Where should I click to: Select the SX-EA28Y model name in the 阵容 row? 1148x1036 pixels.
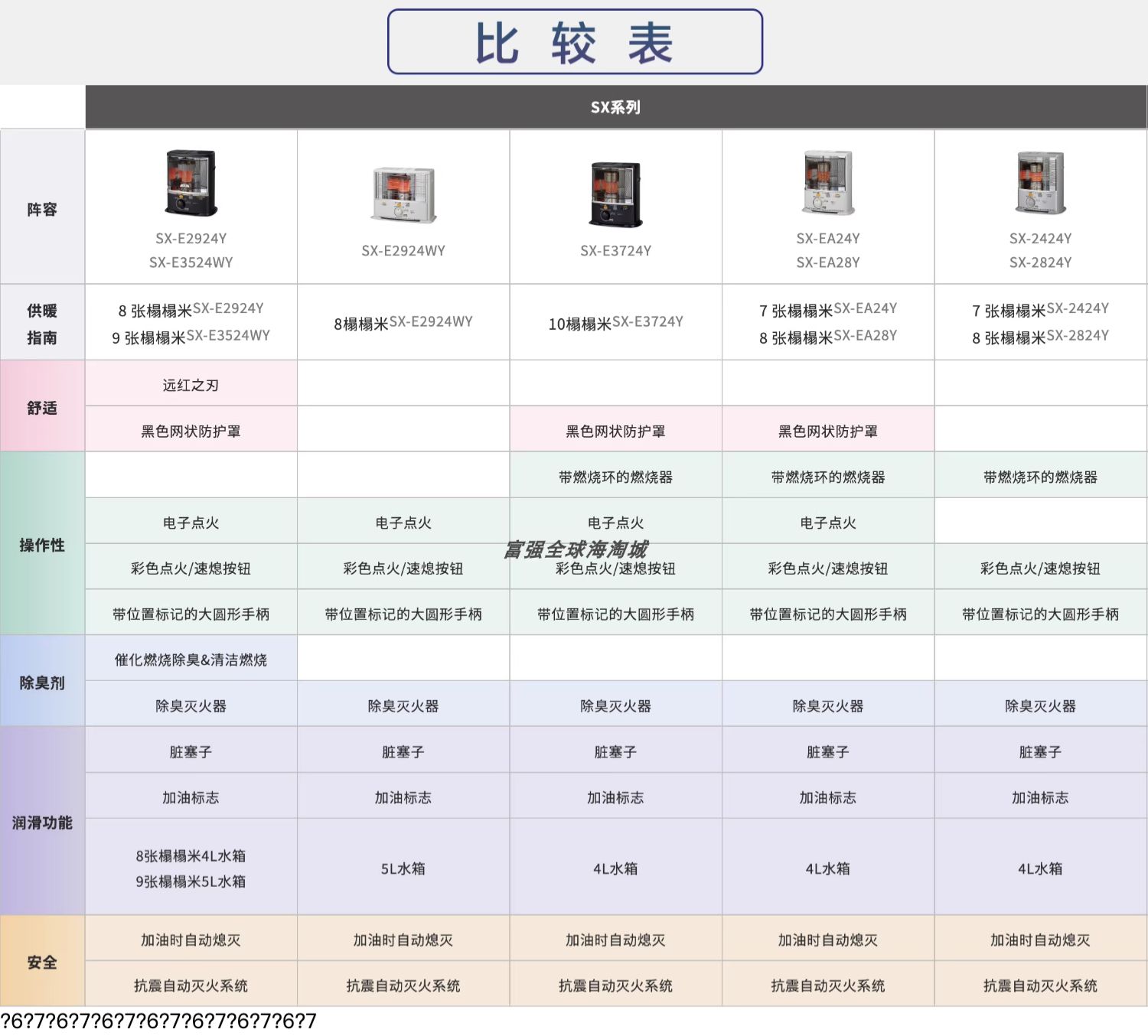click(828, 262)
